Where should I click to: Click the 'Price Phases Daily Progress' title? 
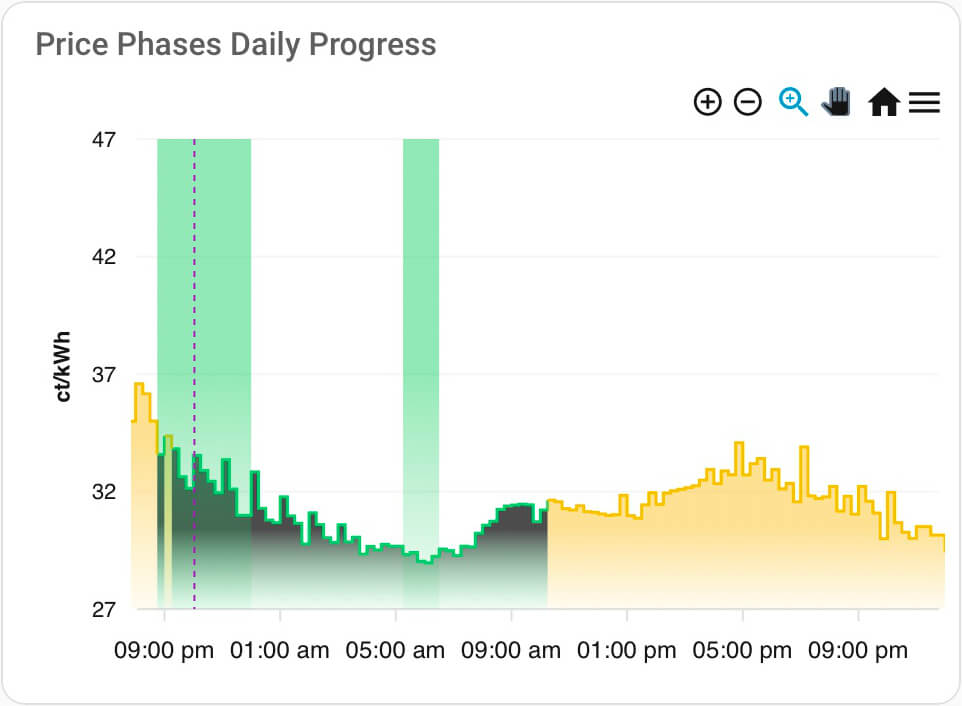236,45
